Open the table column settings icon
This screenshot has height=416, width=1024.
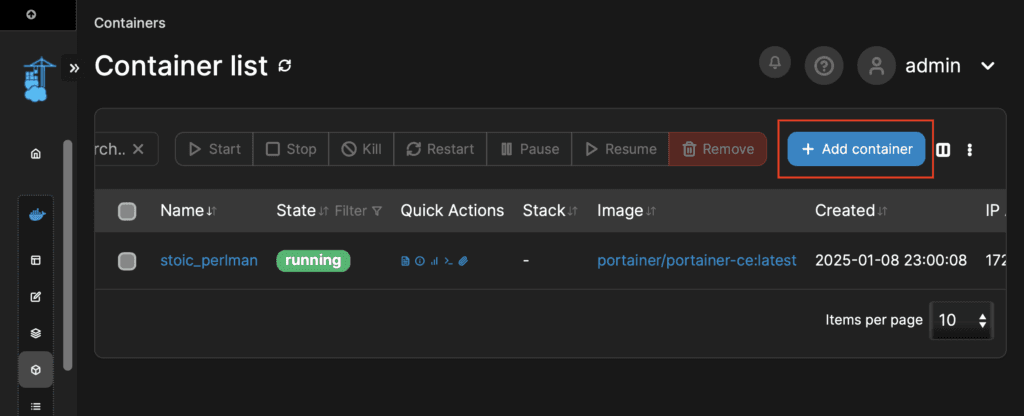[x=943, y=149]
